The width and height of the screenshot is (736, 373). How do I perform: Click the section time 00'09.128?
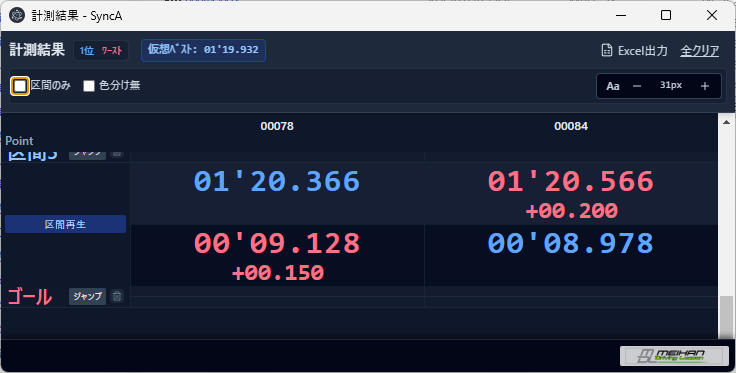[277, 244]
